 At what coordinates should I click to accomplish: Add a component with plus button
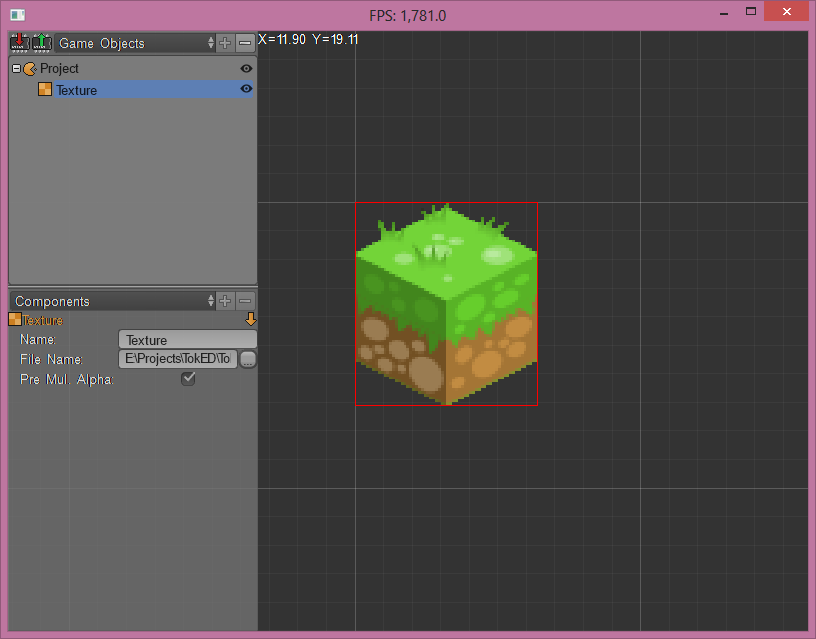tap(225, 301)
